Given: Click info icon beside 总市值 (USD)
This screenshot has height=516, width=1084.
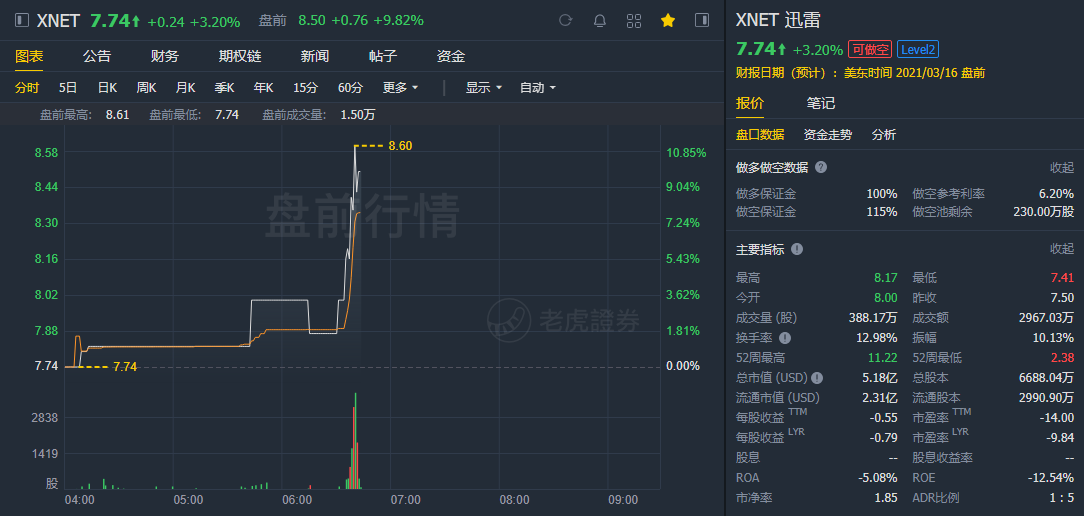Looking at the screenshot, I should 817,378.
